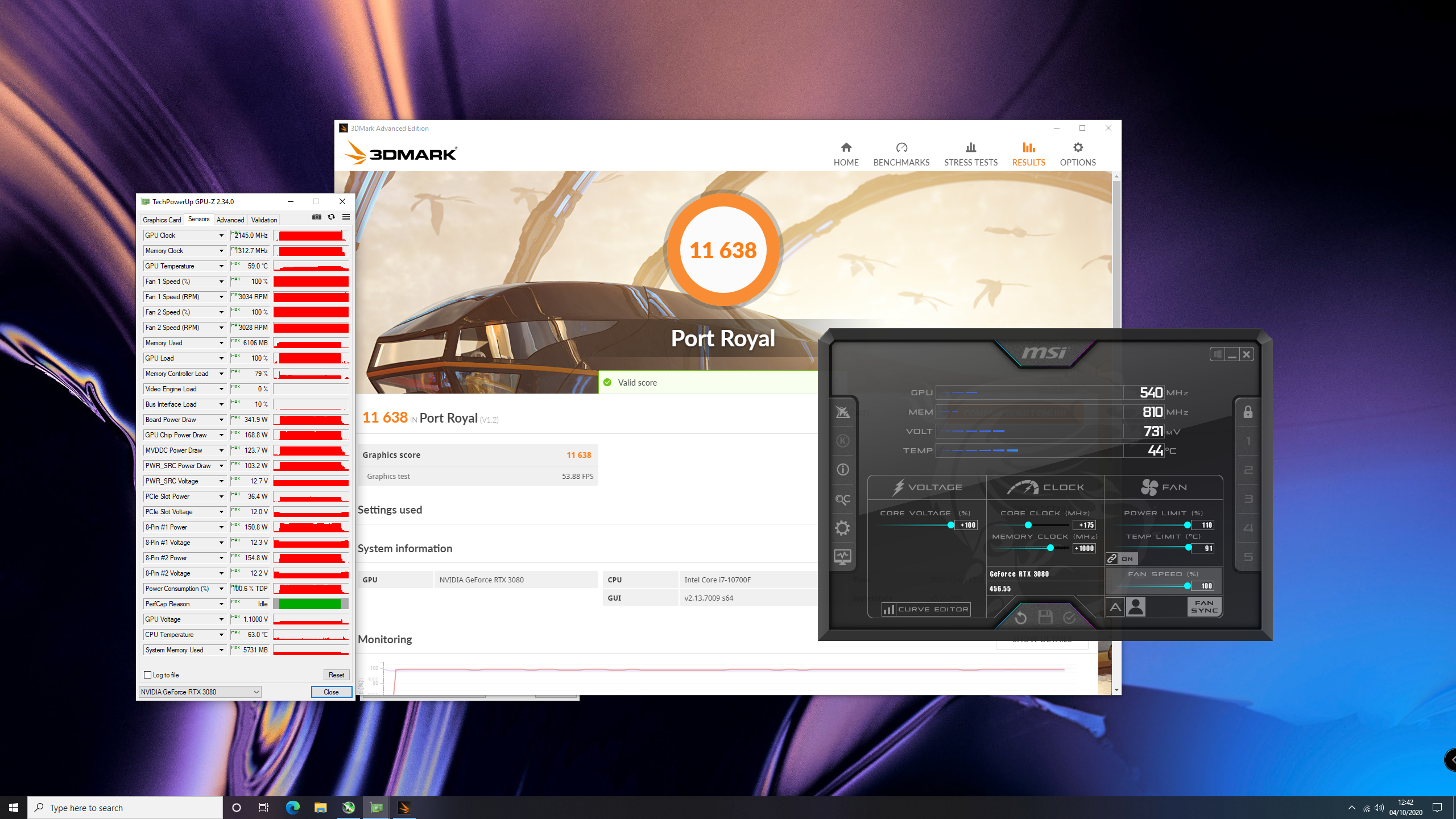This screenshot has width=1456, height=819.
Task: Open Windows Start menu
Action: 14,808
